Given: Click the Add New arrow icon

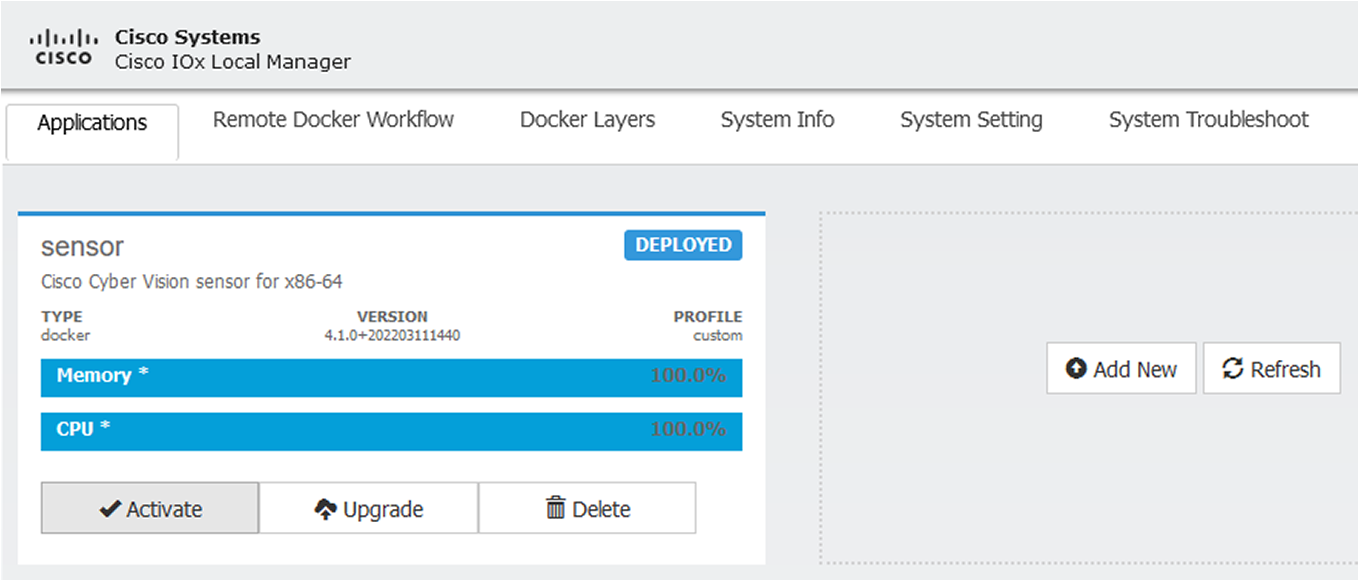Looking at the screenshot, I should pyautogui.click(x=1076, y=369).
